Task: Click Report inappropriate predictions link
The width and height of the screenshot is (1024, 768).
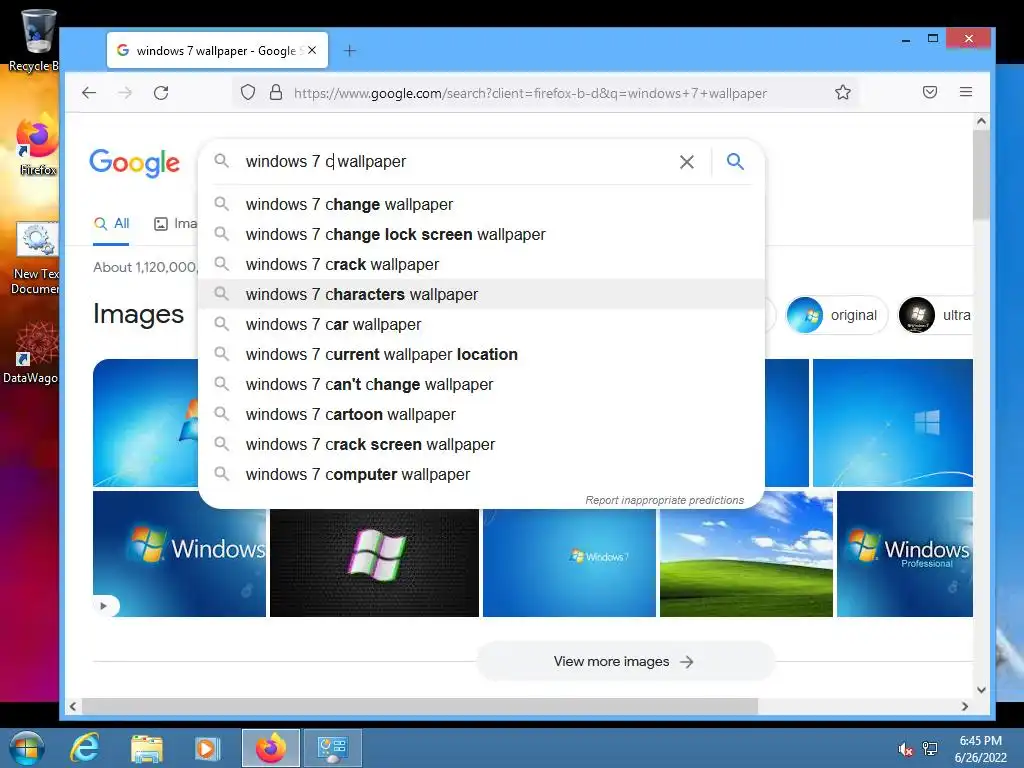Action: pos(664,500)
